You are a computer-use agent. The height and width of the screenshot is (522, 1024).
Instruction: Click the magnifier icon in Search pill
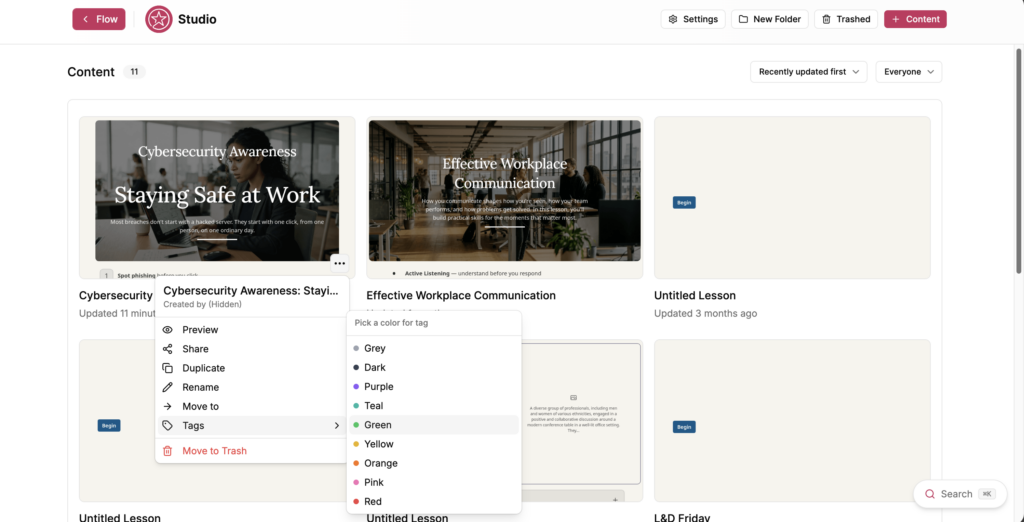tap(930, 494)
